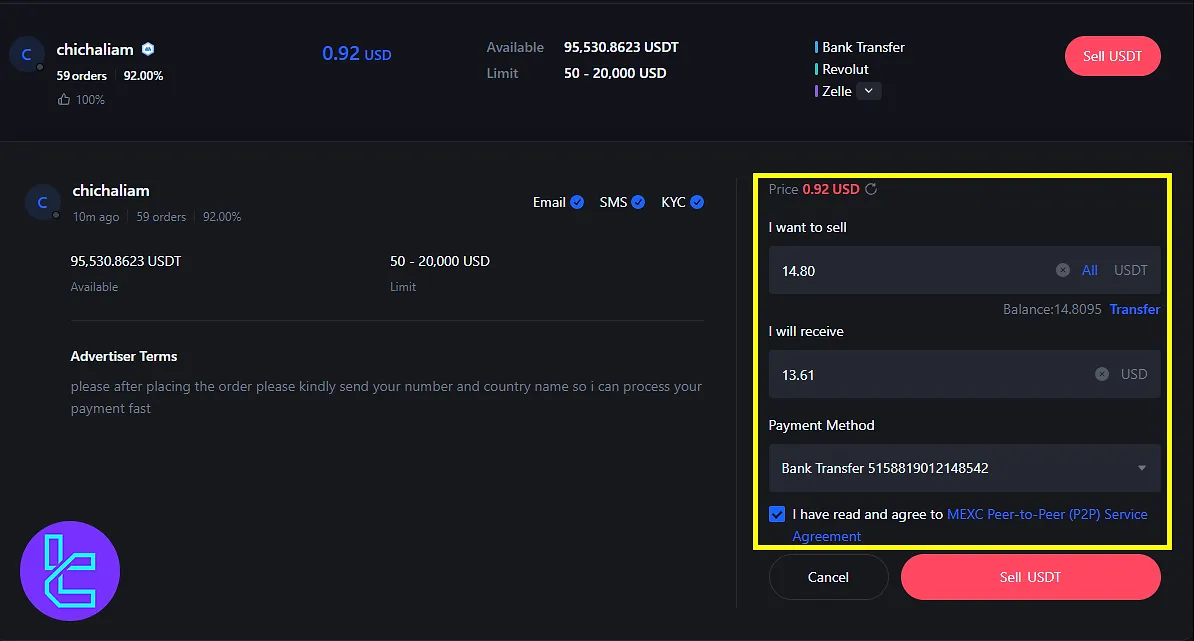The image size is (1194, 641).
Task: Click the I will receive amount field
Action: pos(965,374)
